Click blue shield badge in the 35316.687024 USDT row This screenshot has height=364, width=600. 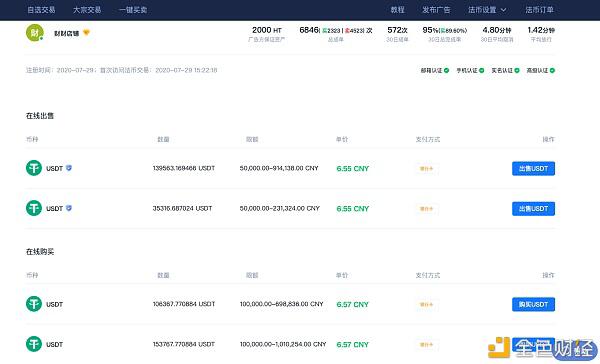pos(69,208)
